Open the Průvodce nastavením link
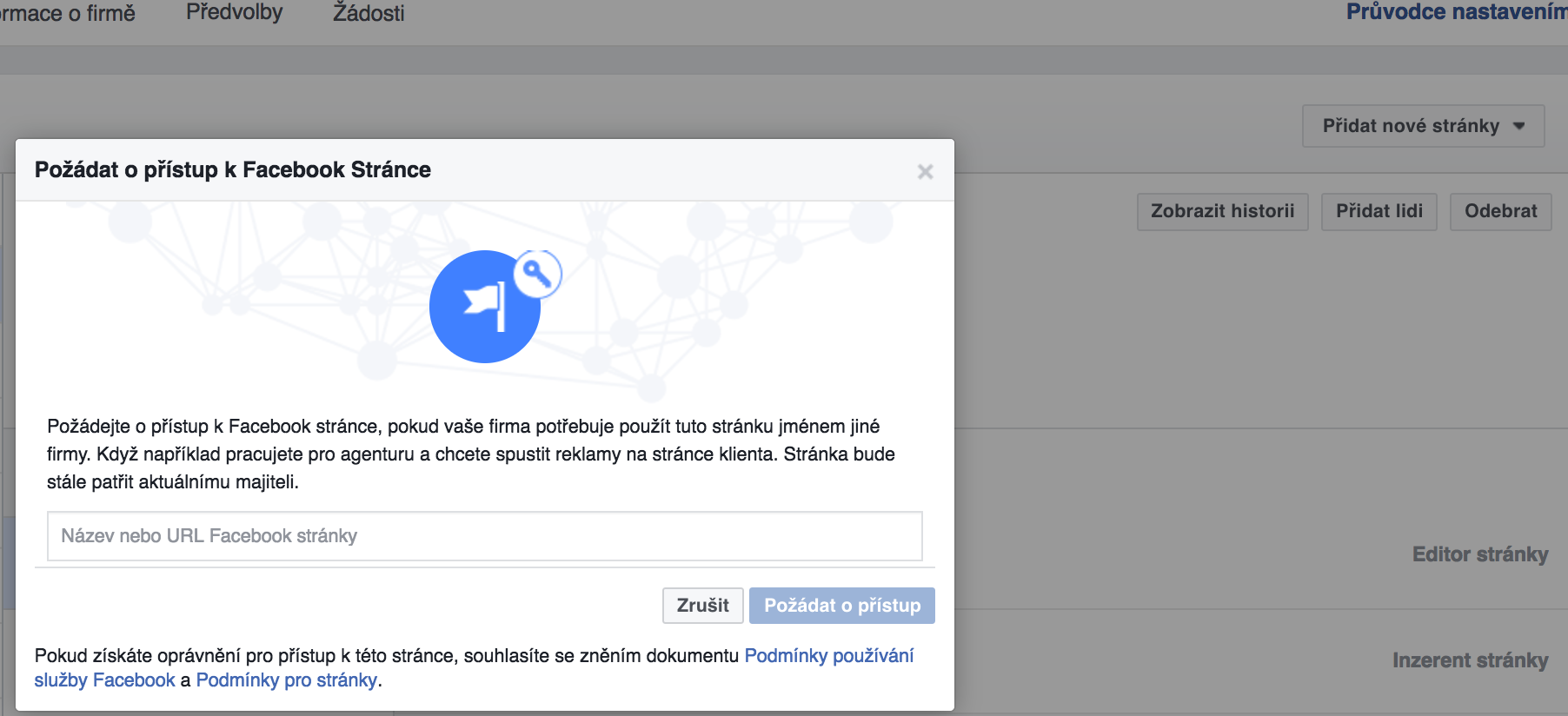The width and height of the screenshot is (1568, 716). pyautogui.click(x=1457, y=12)
